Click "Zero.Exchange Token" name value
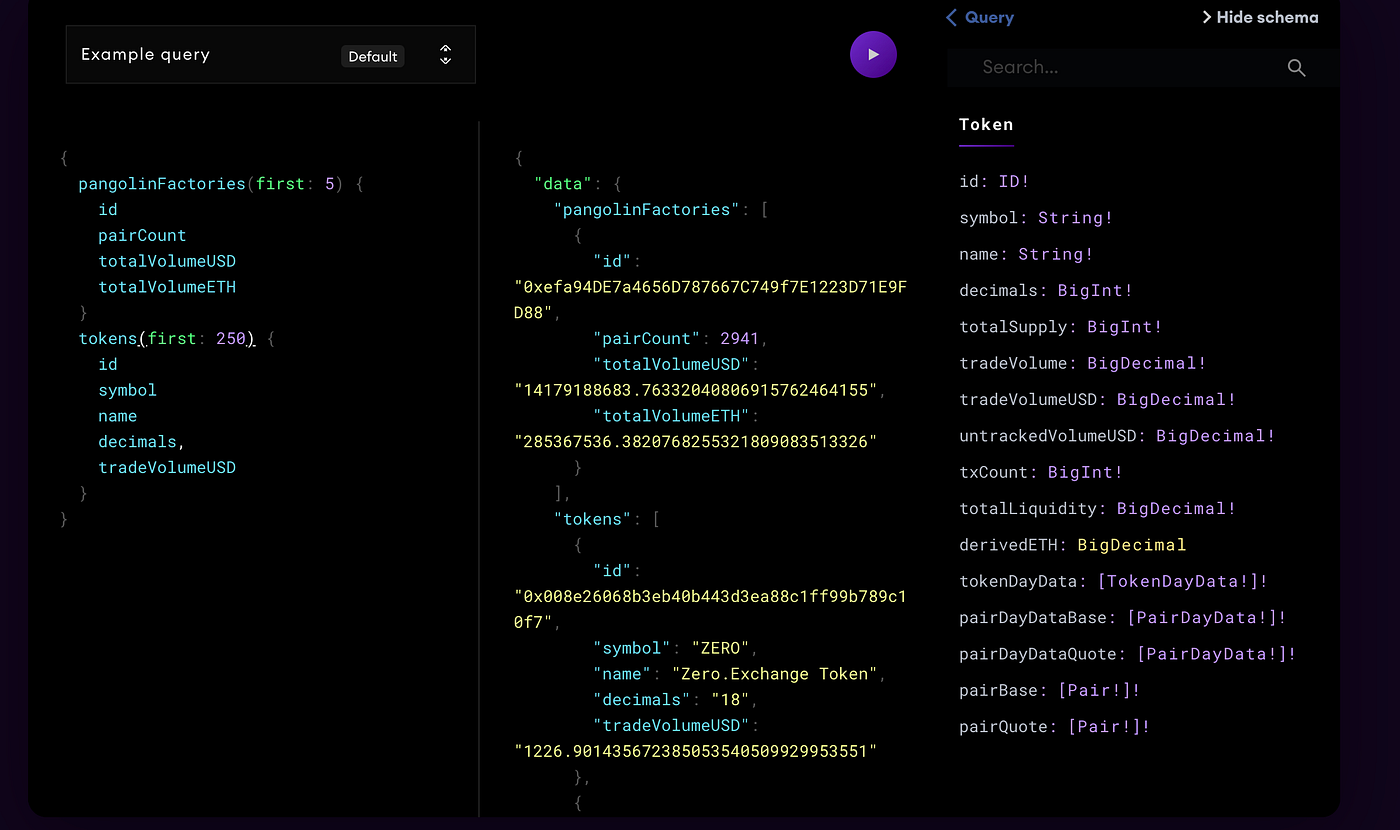The height and width of the screenshot is (830, 1400). pyautogui.click(x=774, y=674)
